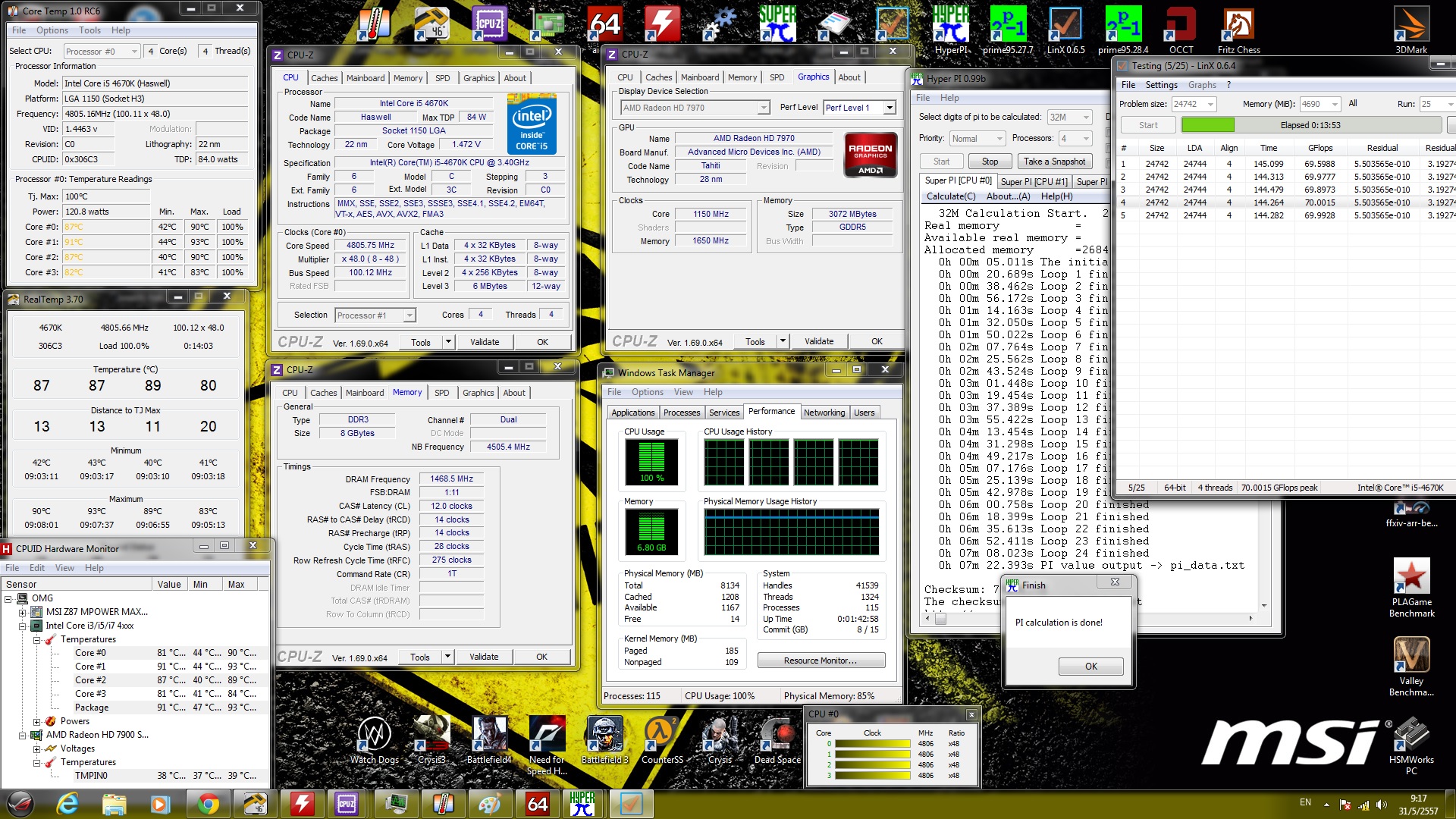The width and height of the screenshot is (1456, 819).
Task: Click the Chrome icon in the taskbar
Action: (x=208, y=803)
